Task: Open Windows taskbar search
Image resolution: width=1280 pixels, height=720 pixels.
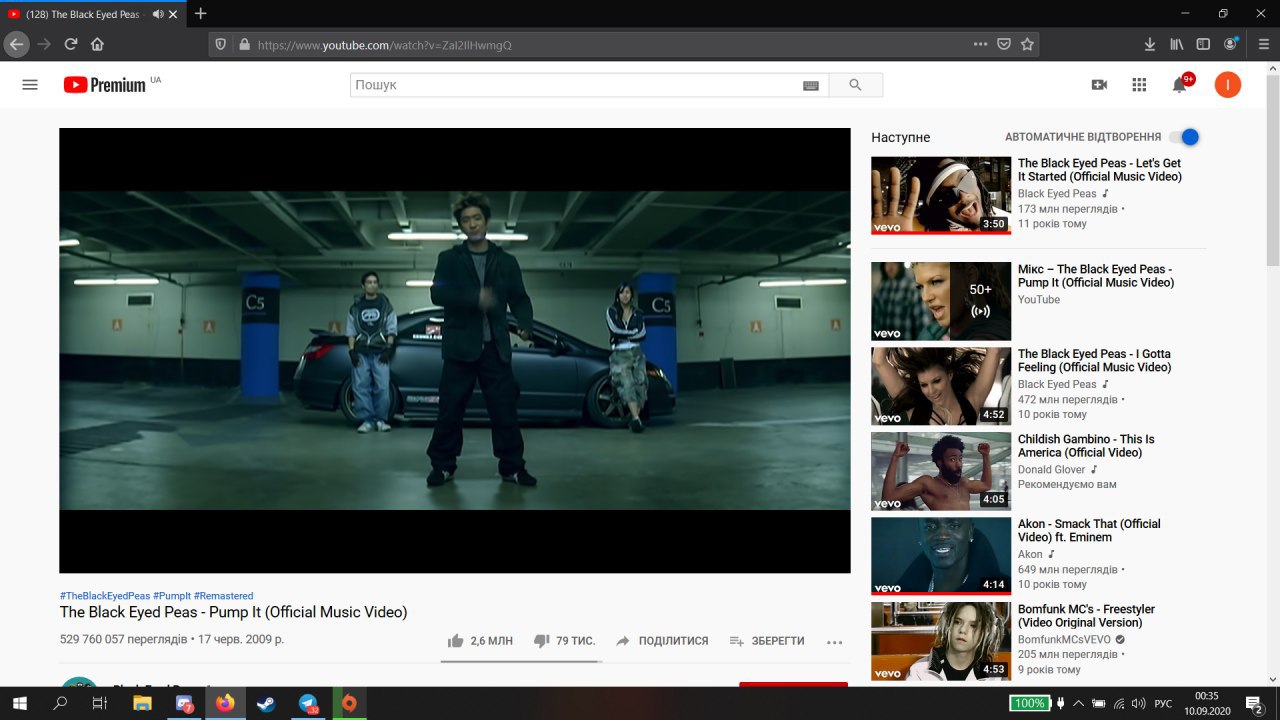Action: pos(60,703)
